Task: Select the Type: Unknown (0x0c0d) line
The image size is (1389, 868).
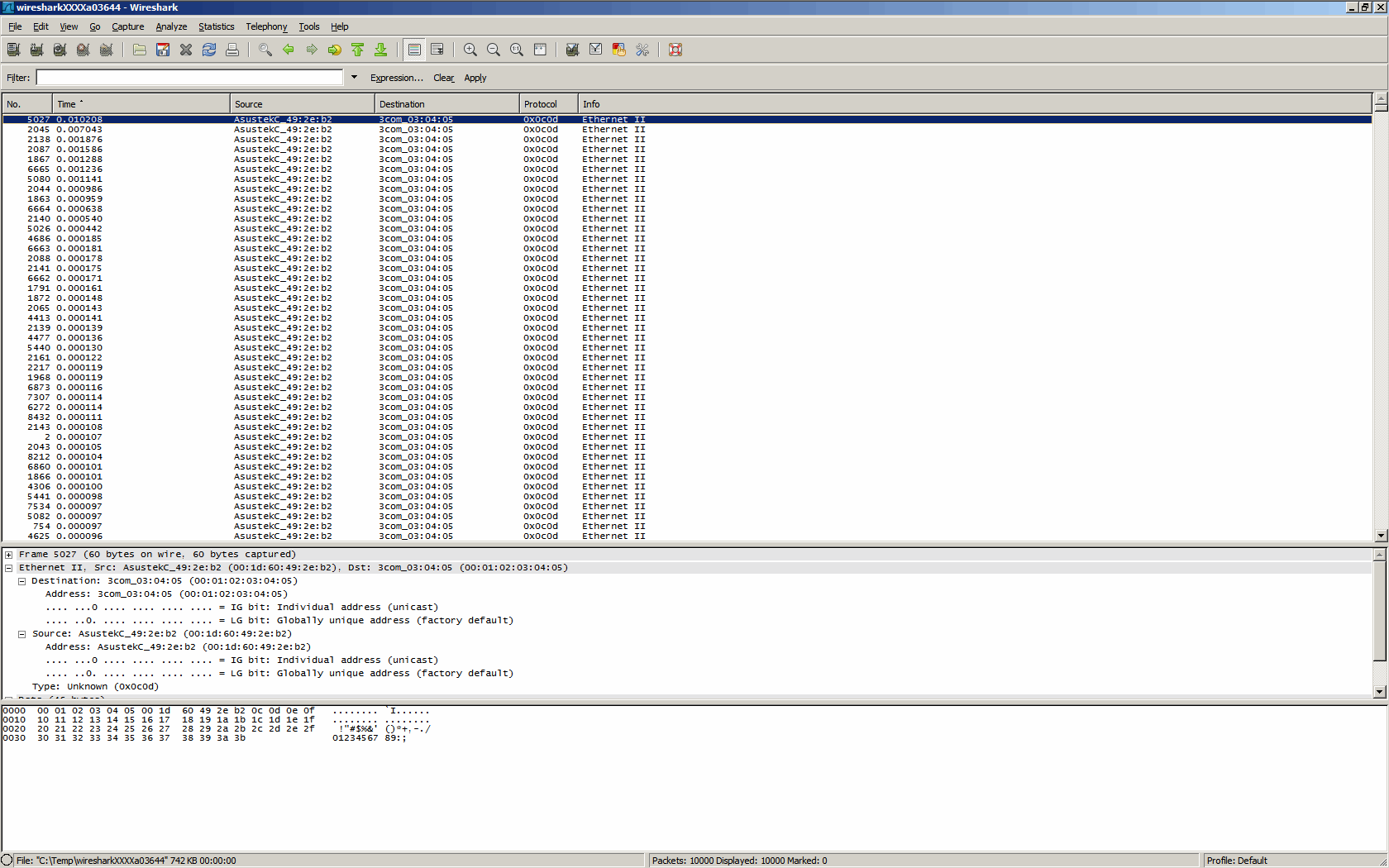Action: [95, 687]
